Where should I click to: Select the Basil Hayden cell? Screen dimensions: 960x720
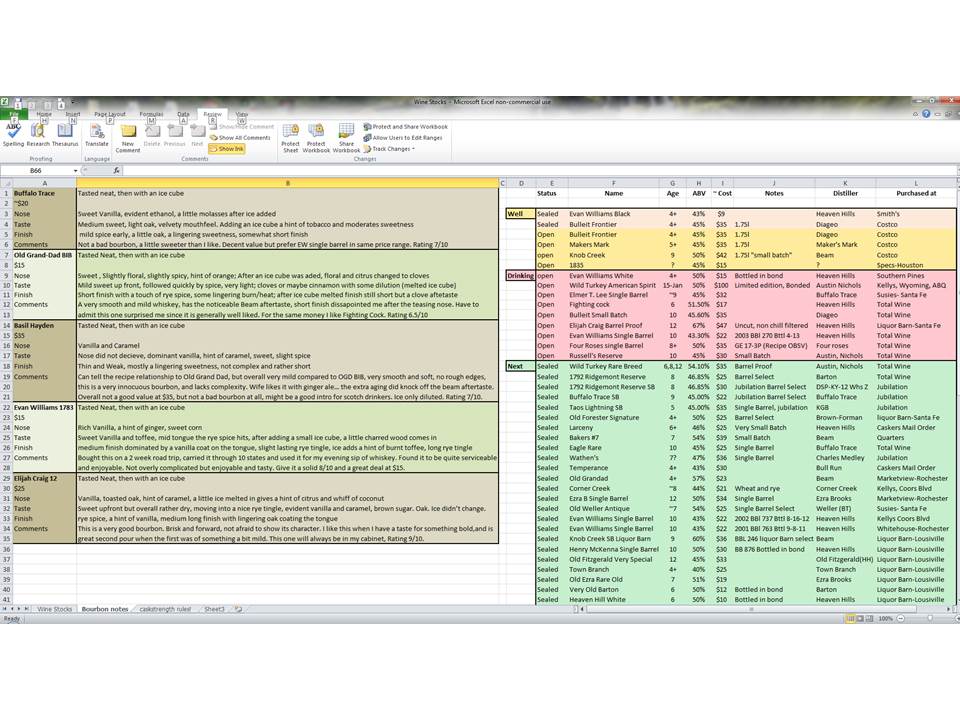[x=45, y=326]
